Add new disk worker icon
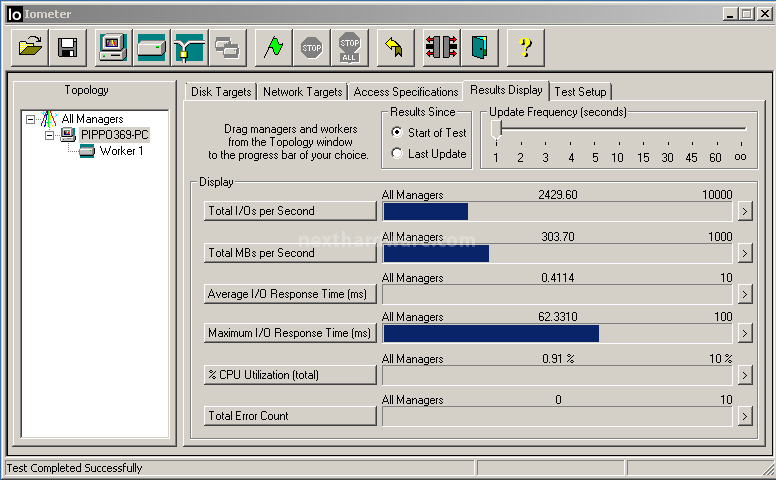The image size is (776, 480). point(151,48)
